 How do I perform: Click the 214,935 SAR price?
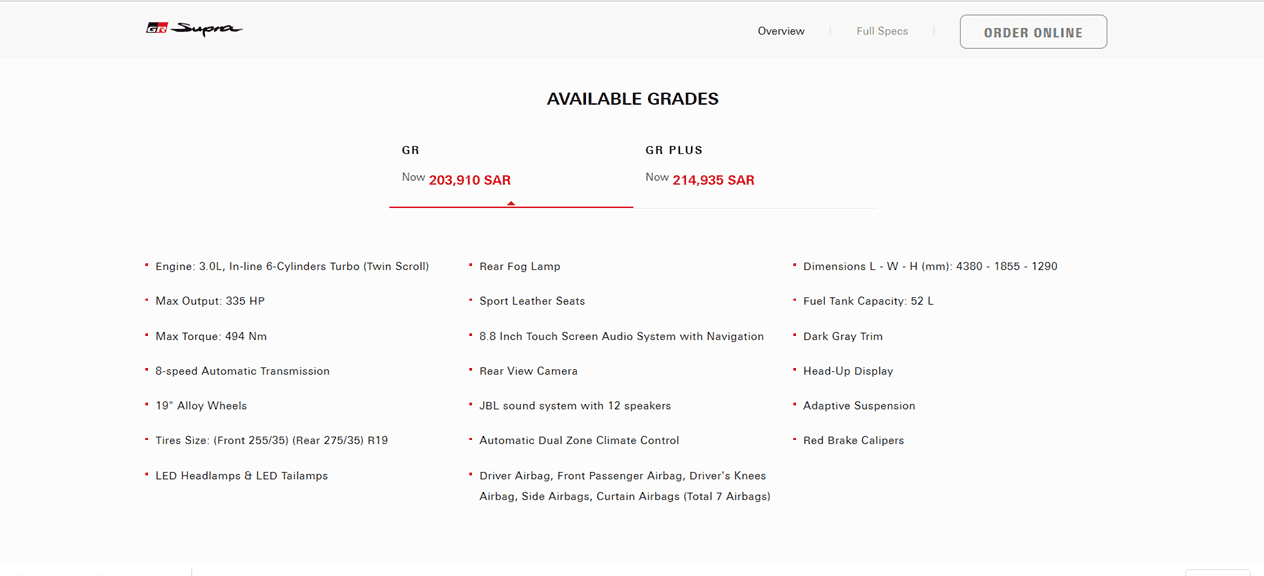point(714,180)
